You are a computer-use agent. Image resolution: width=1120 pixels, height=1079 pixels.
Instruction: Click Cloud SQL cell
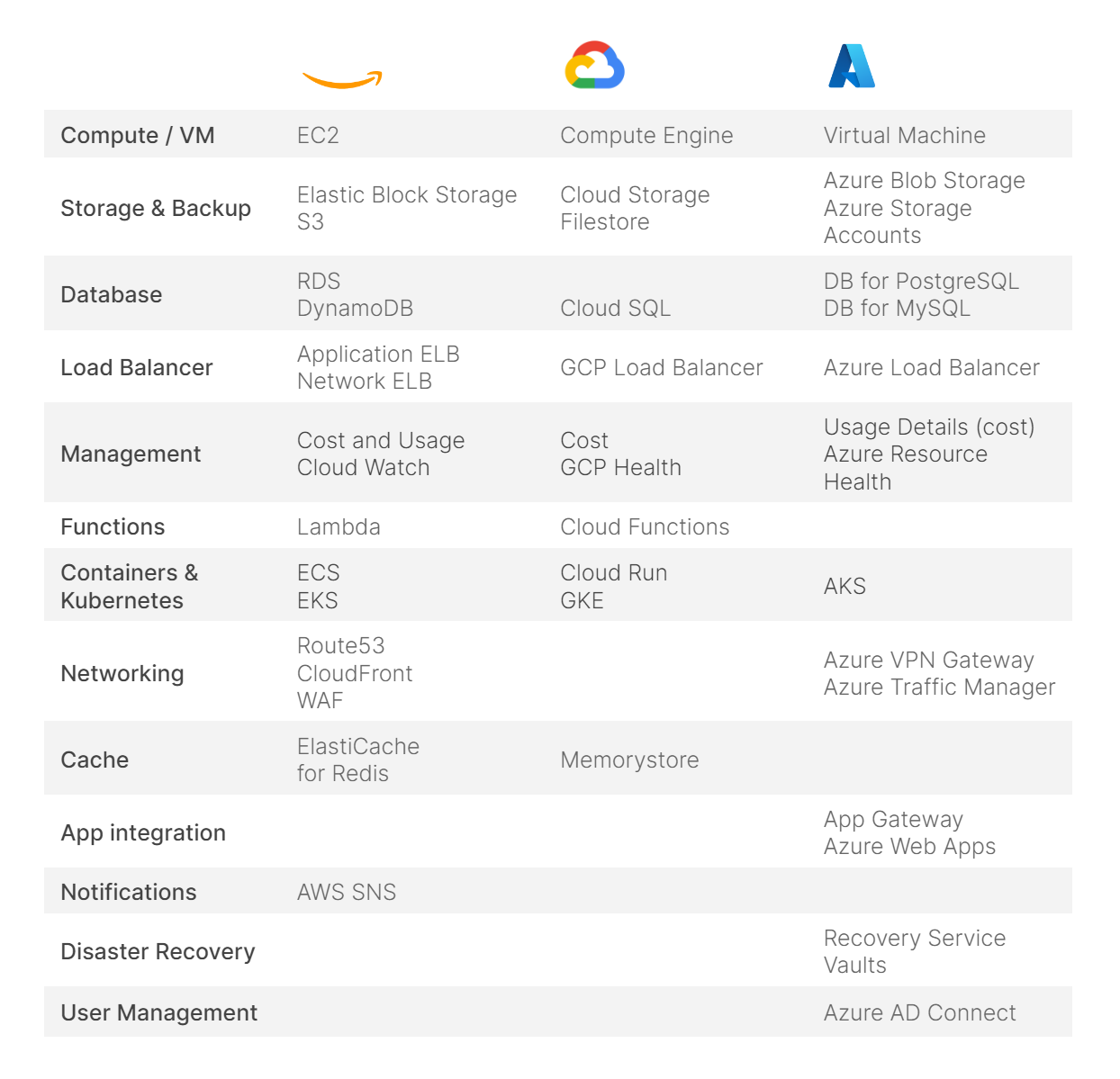coord(616,308)
